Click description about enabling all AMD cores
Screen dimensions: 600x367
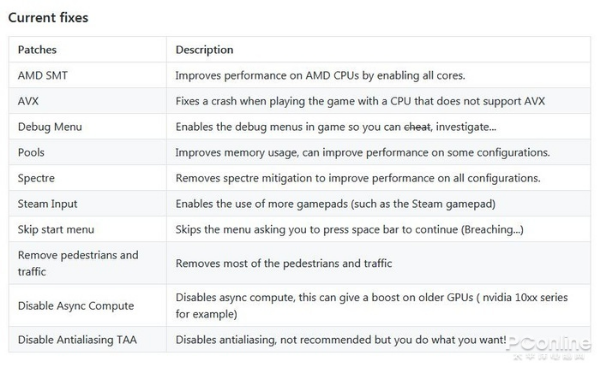(320, 75)
